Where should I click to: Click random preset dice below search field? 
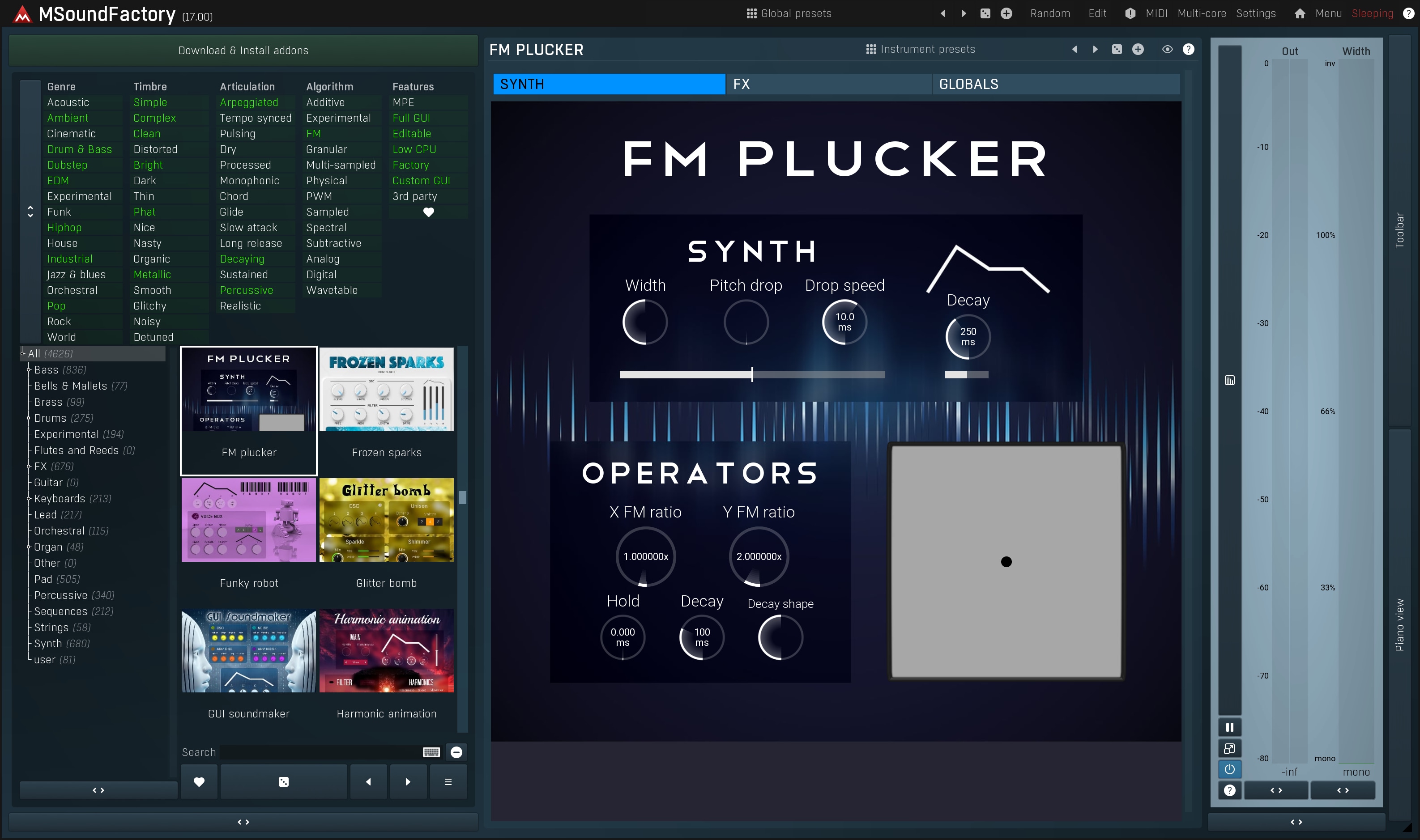pyautogui.click(x=284, y=782)
